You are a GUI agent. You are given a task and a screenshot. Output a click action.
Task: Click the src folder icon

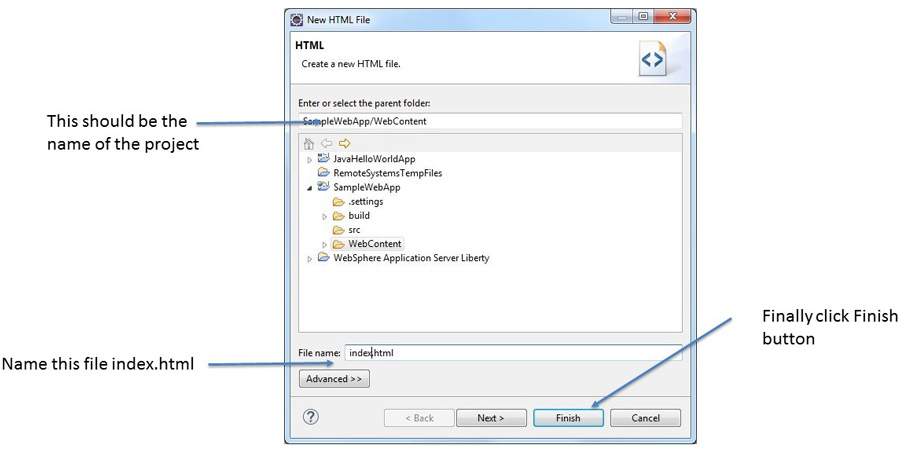(x=339, y=230)
